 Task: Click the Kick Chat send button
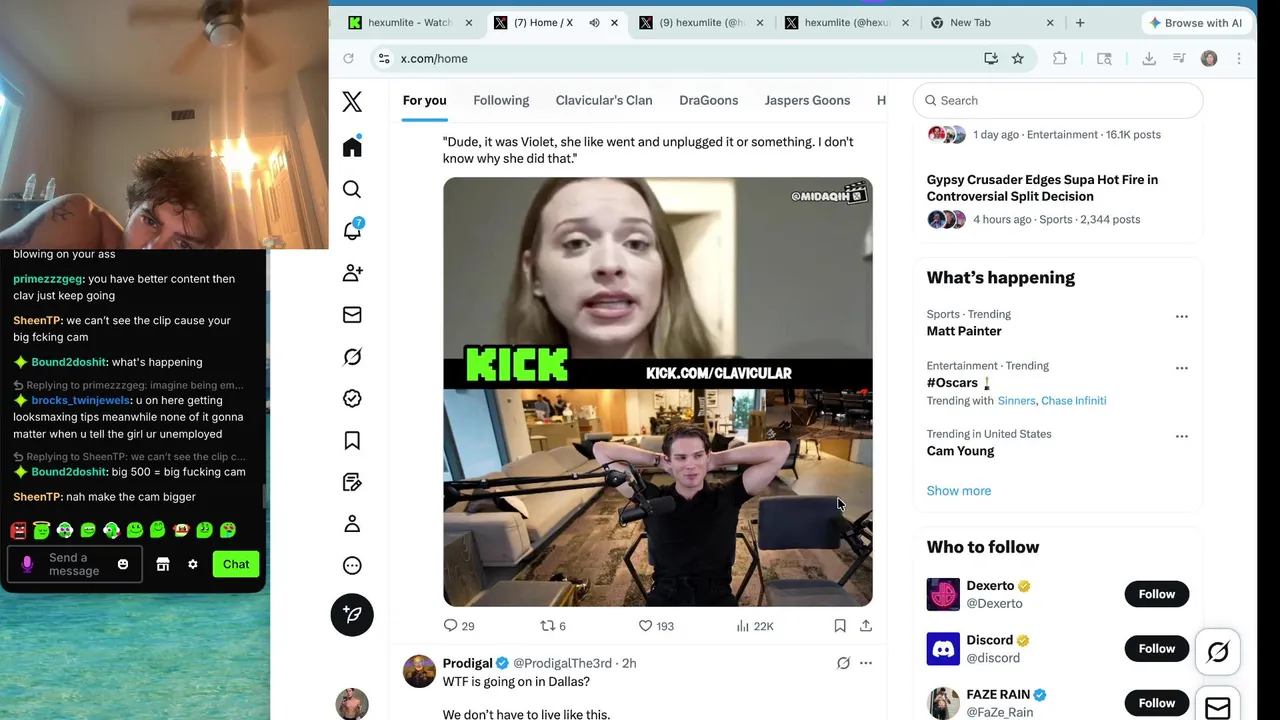pos(236,564)
